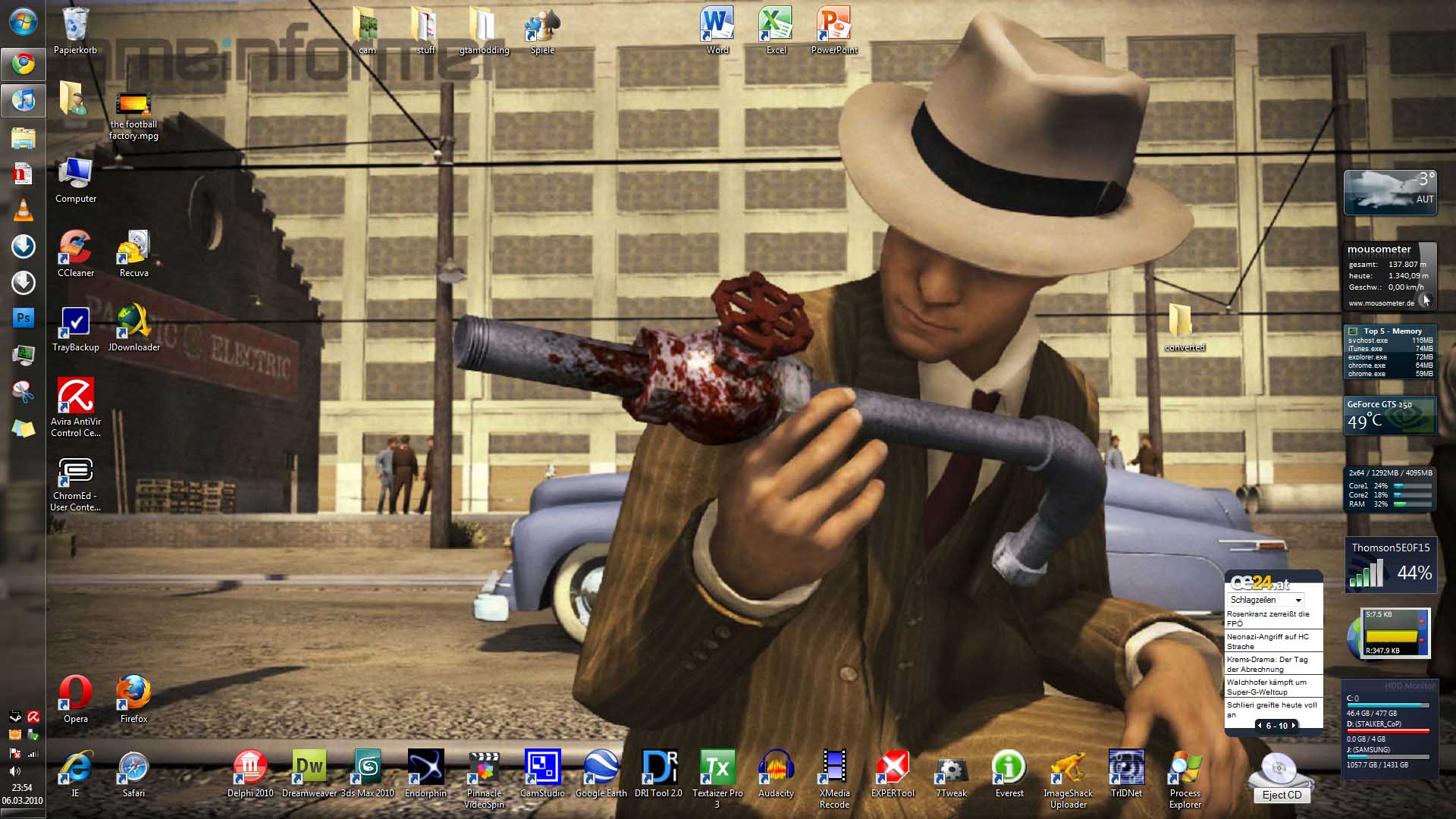Launch DRI Tool 2.0
The width and height of the screenshot is (1456, 819).
click(x=659, y=773)
